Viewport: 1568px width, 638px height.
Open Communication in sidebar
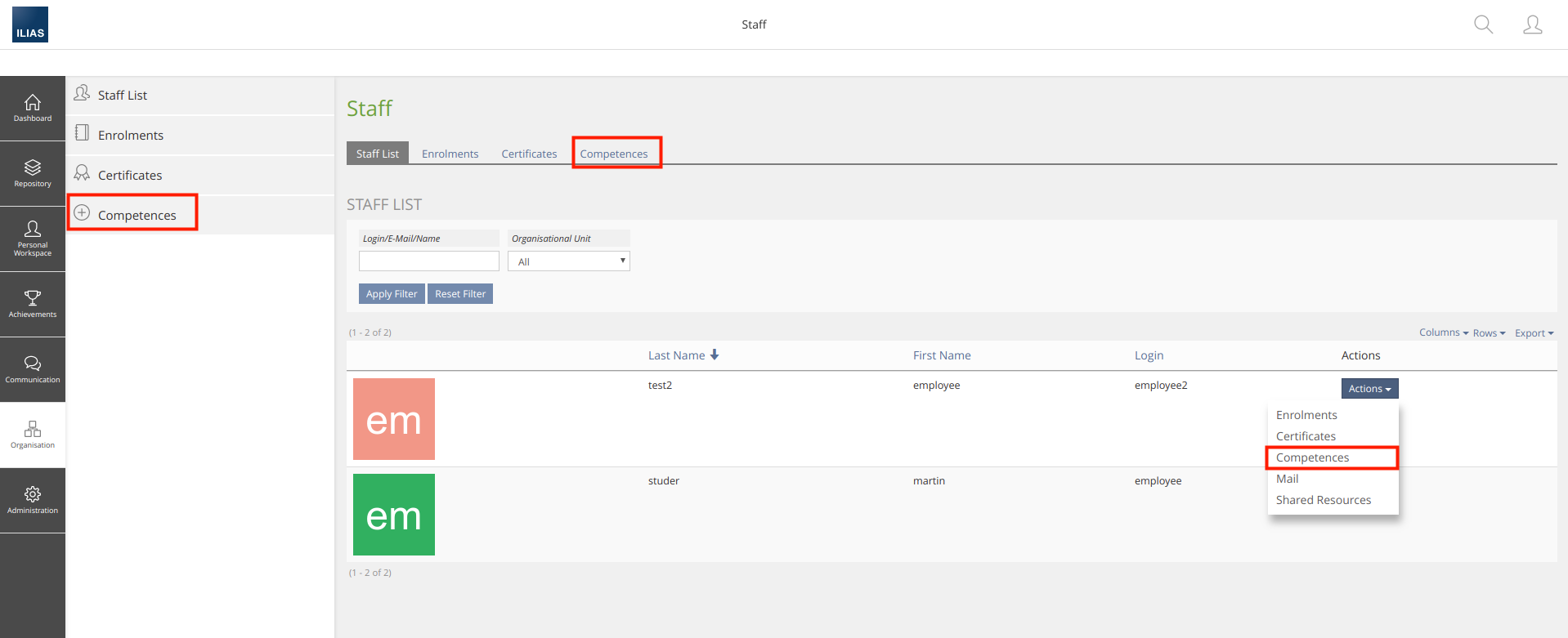[x=33, y=369]
